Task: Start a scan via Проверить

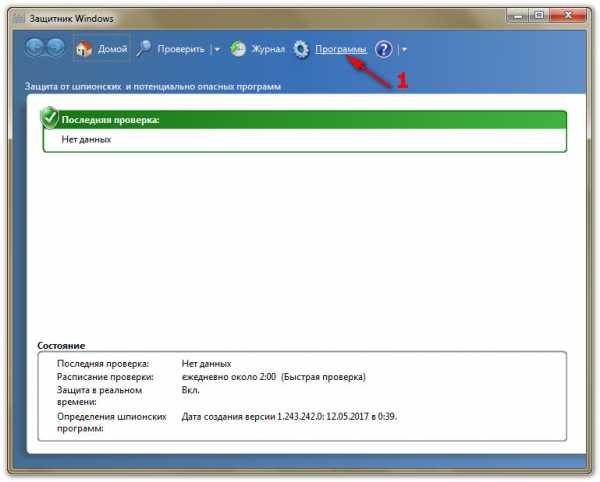Action: pyautogui.click(x=181, y=49)
